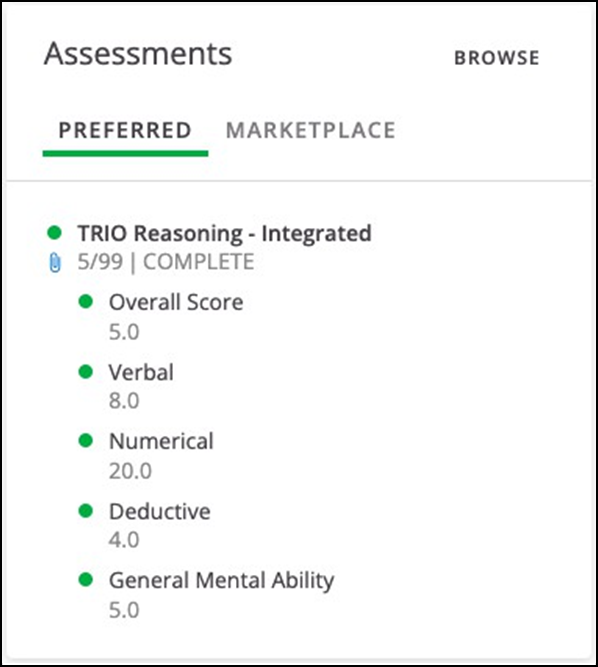Click the 5/99 | COMPLETE status text
The image size is (598, 667).
(x=166, y=262)
